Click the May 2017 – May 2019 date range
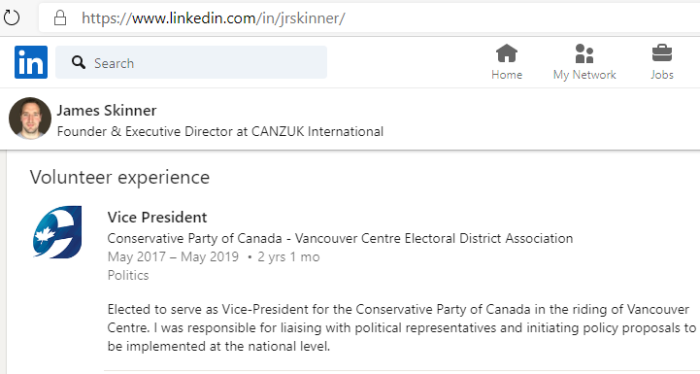This screenshot has height=374, width=700. click(173, 257)
